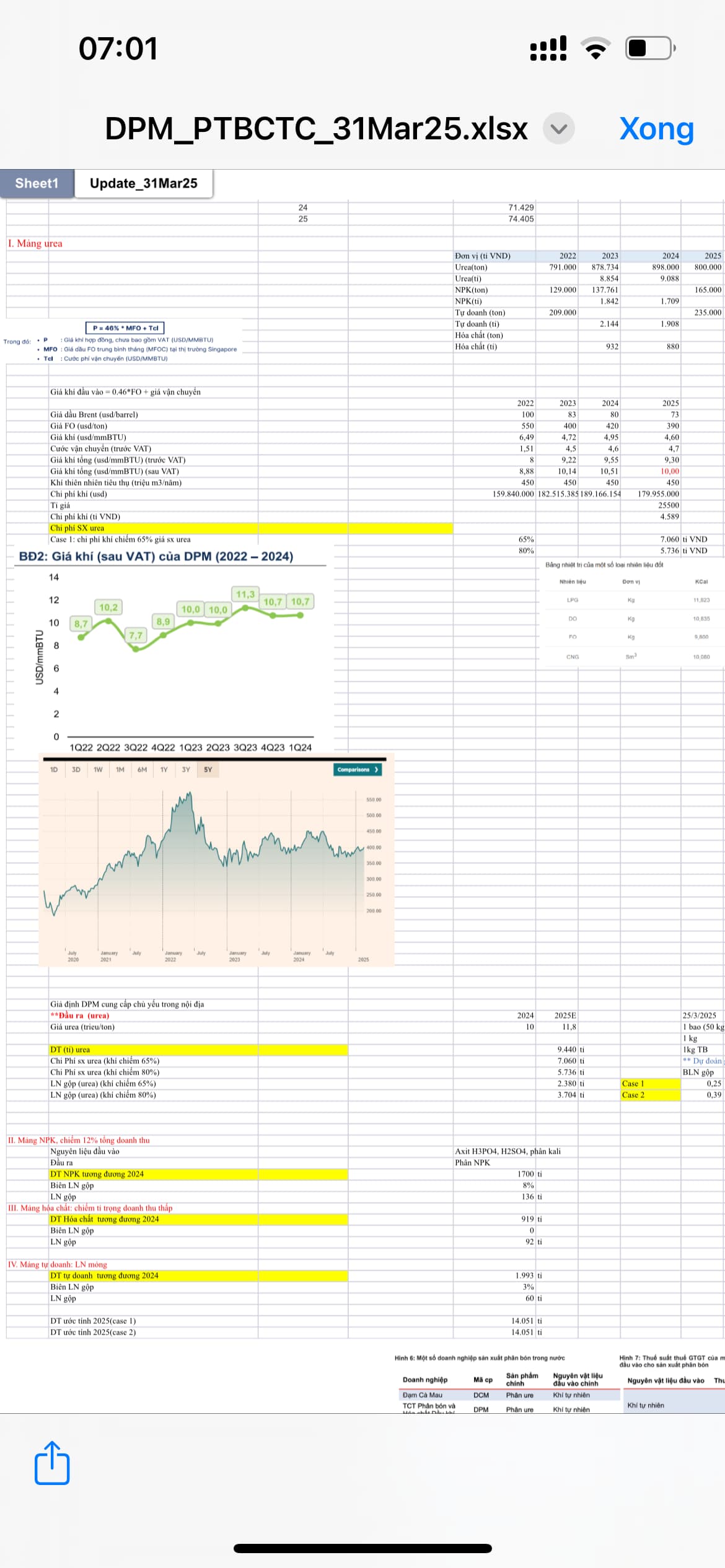This screenshot has width=725, height=1568.
Task: Select the 1Y range in price chart
Action: pos(164,770)
